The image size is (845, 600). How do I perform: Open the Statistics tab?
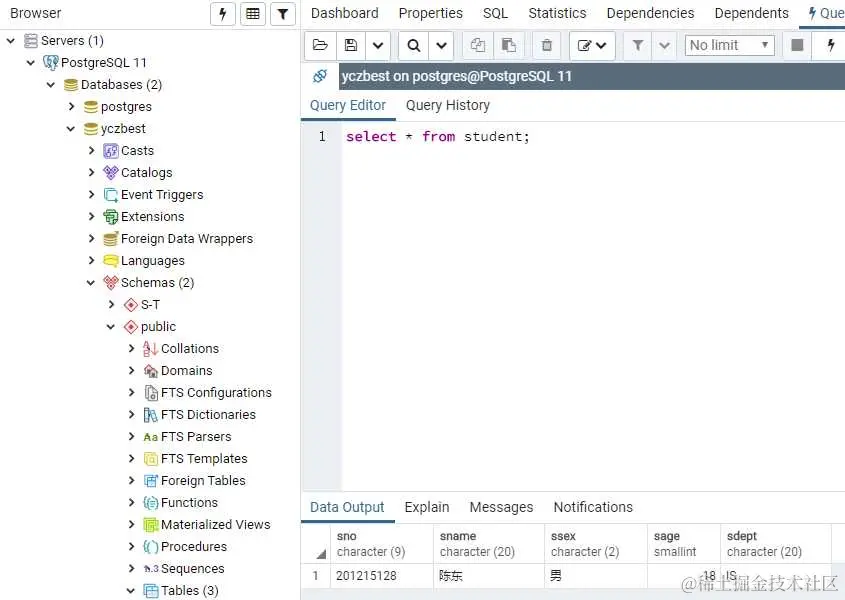[557, 13]
